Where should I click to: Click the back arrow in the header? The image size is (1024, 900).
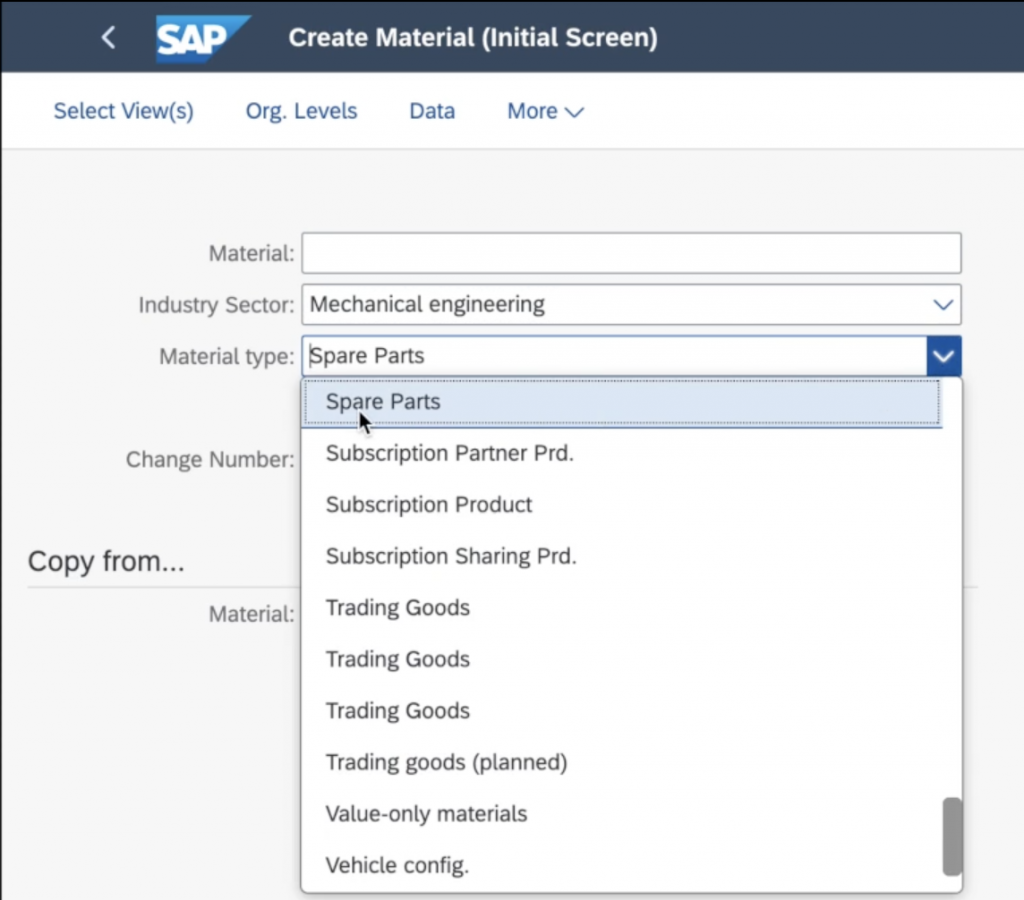pos(108,38)
